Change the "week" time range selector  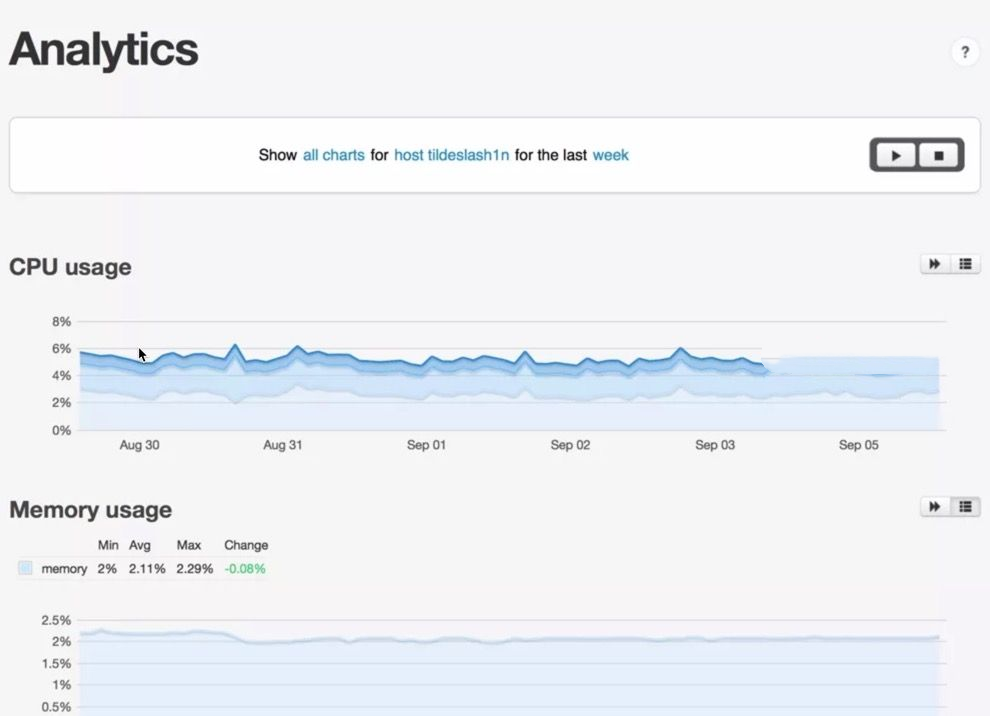click(x=610, y=155)
